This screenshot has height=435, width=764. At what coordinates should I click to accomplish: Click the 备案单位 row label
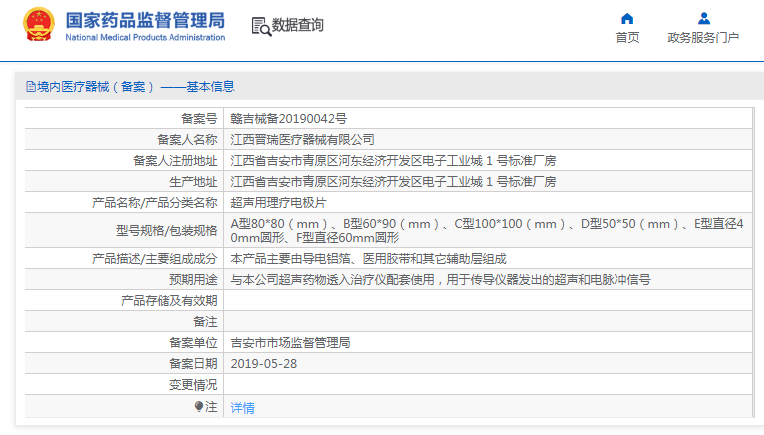pos(193,343)
